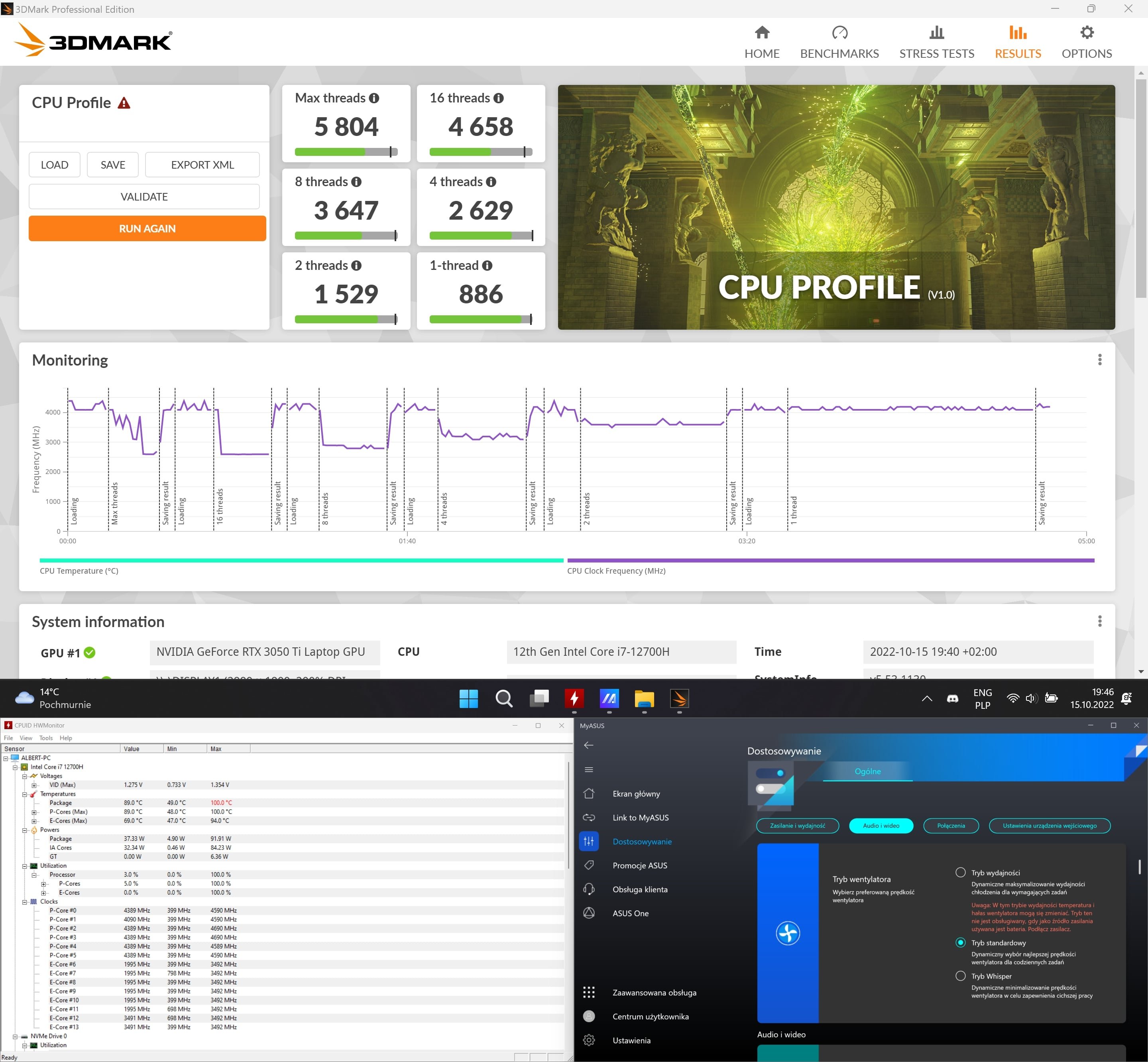Click the Audio i wideo pill button
The image size is (1148, 1062).
881,826
